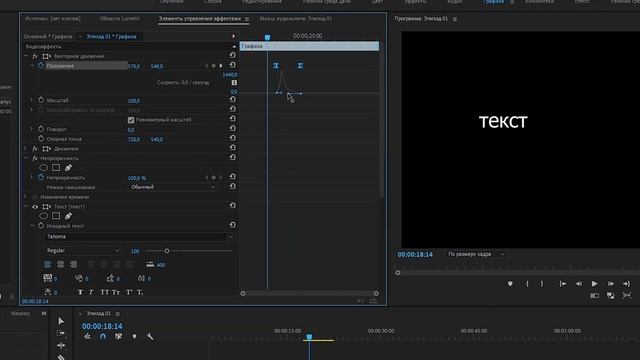
Task: Enable faux bold text style
Action: pos(80,292)
